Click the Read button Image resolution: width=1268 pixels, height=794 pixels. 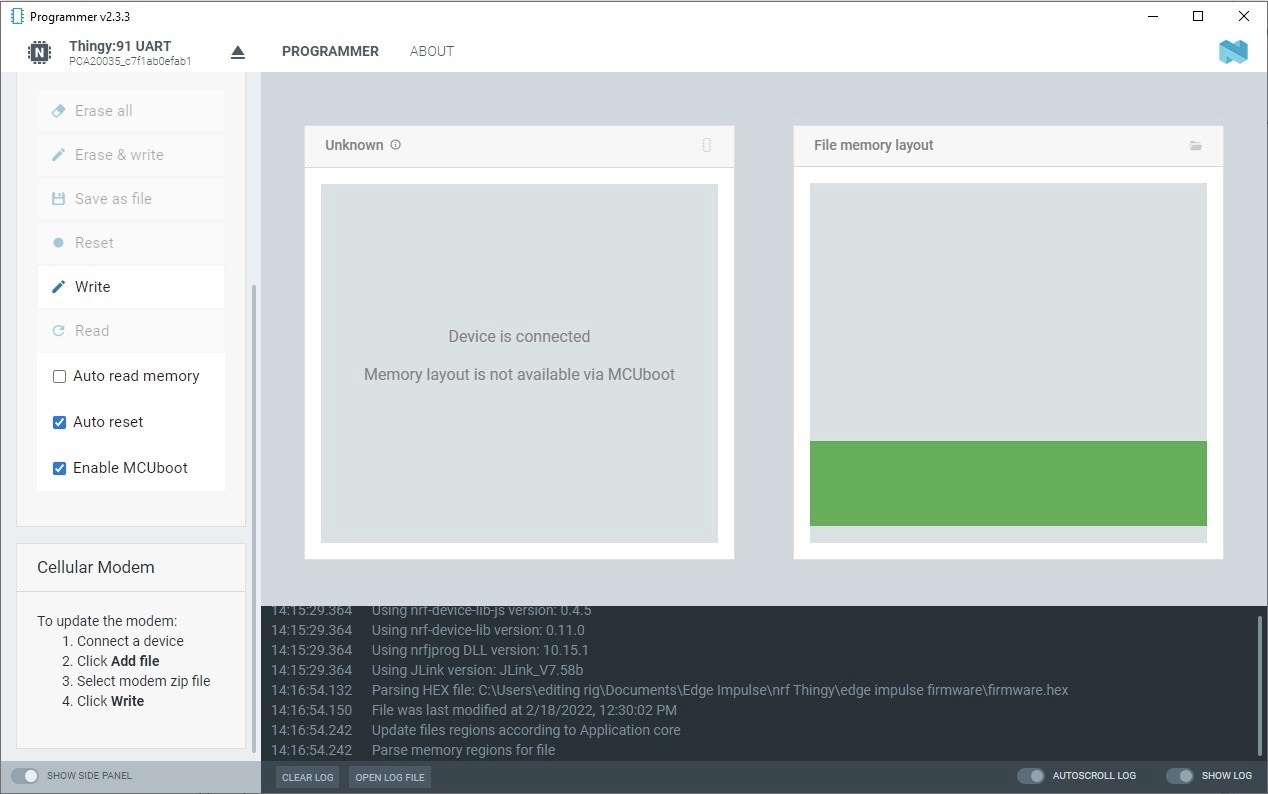coord(131,331)
